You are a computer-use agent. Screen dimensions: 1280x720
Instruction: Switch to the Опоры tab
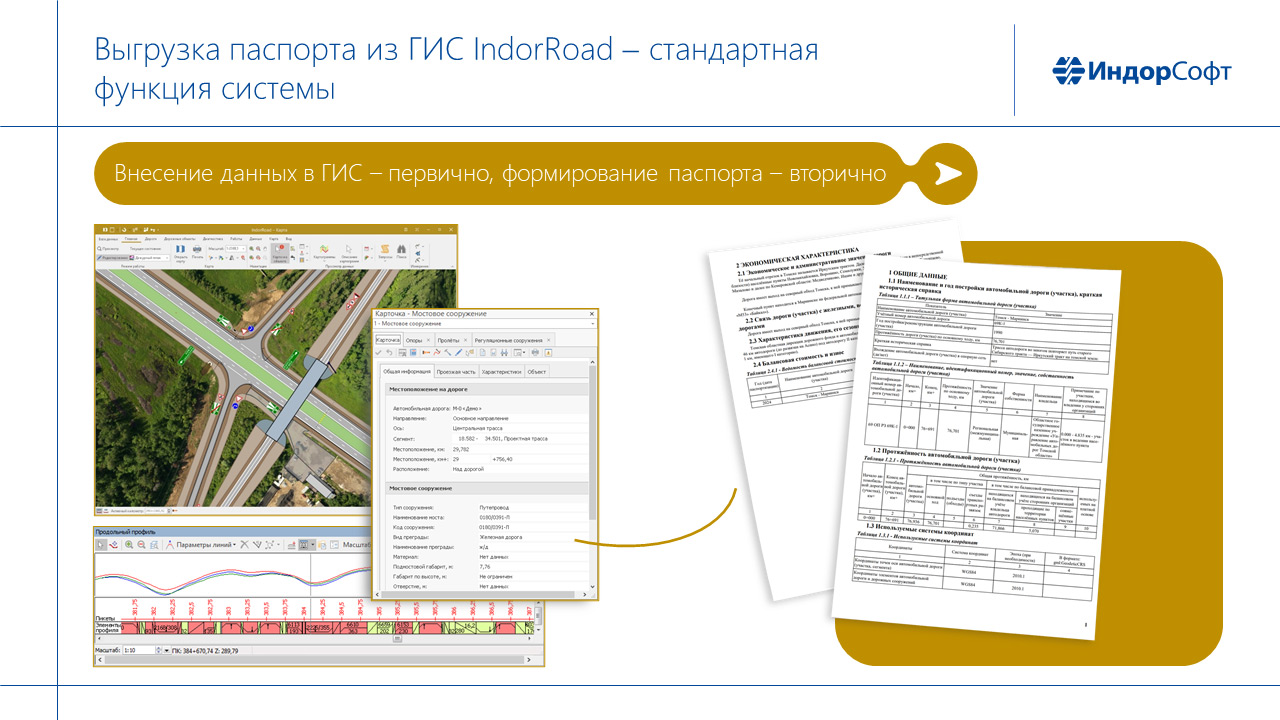click(x=414, y=340)
